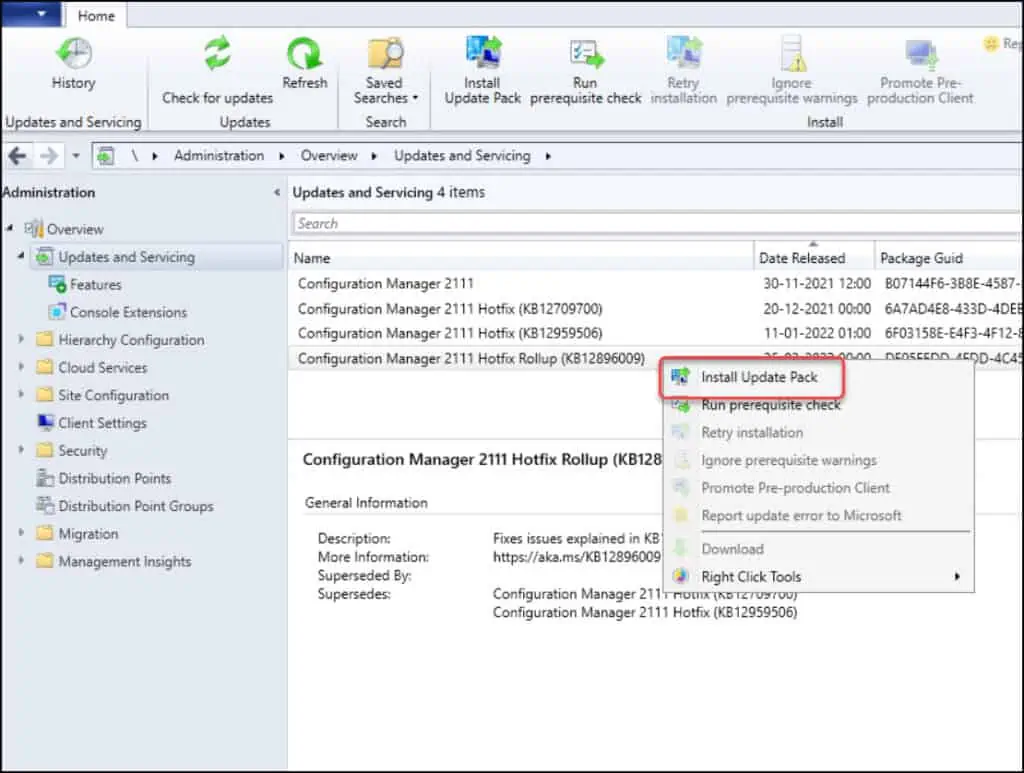1024x773 pixels.
Task: Click the Distribution Points node icon
Action: pos(45,478)
